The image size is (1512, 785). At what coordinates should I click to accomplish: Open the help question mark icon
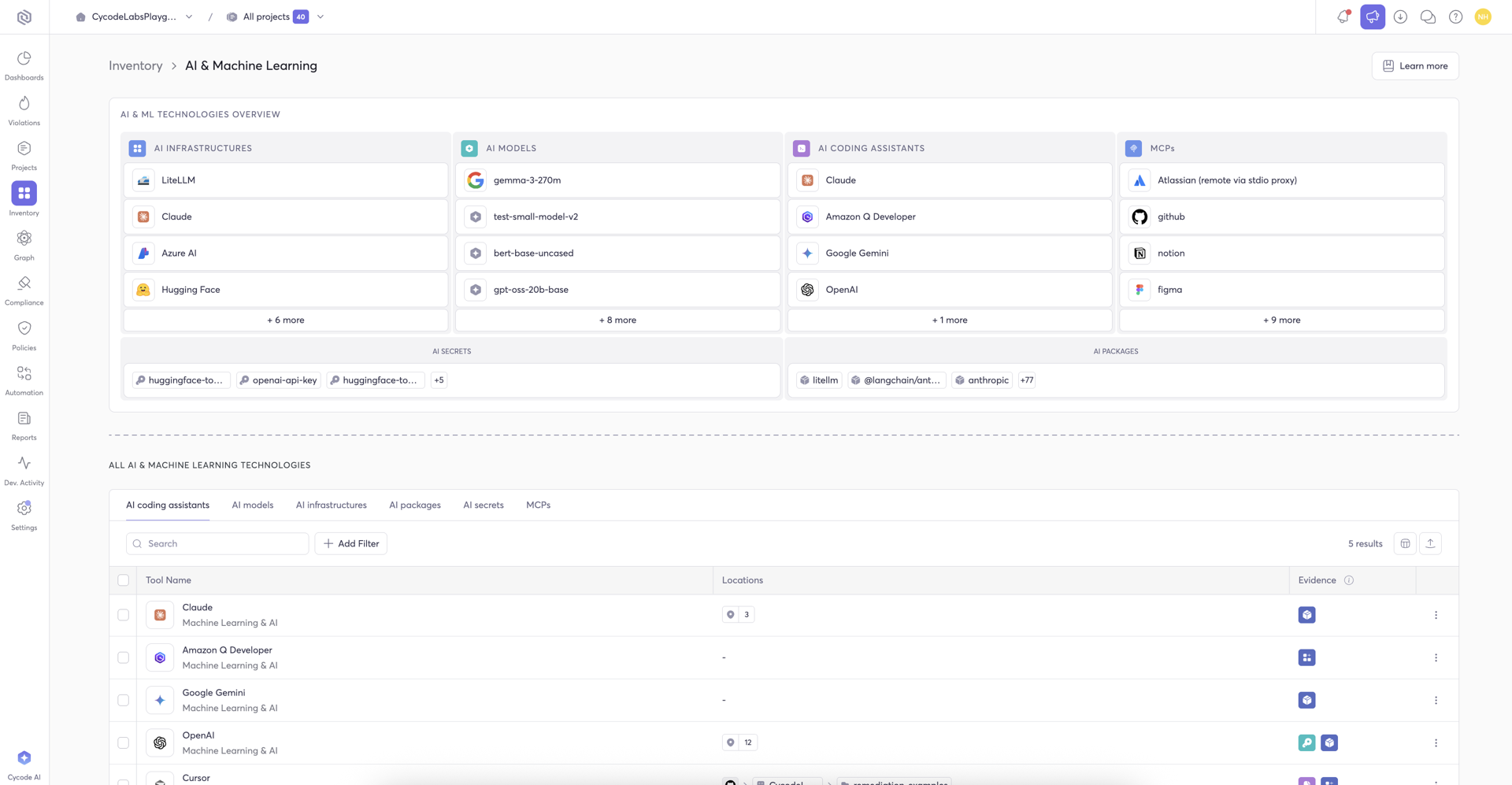[1455, 17]
